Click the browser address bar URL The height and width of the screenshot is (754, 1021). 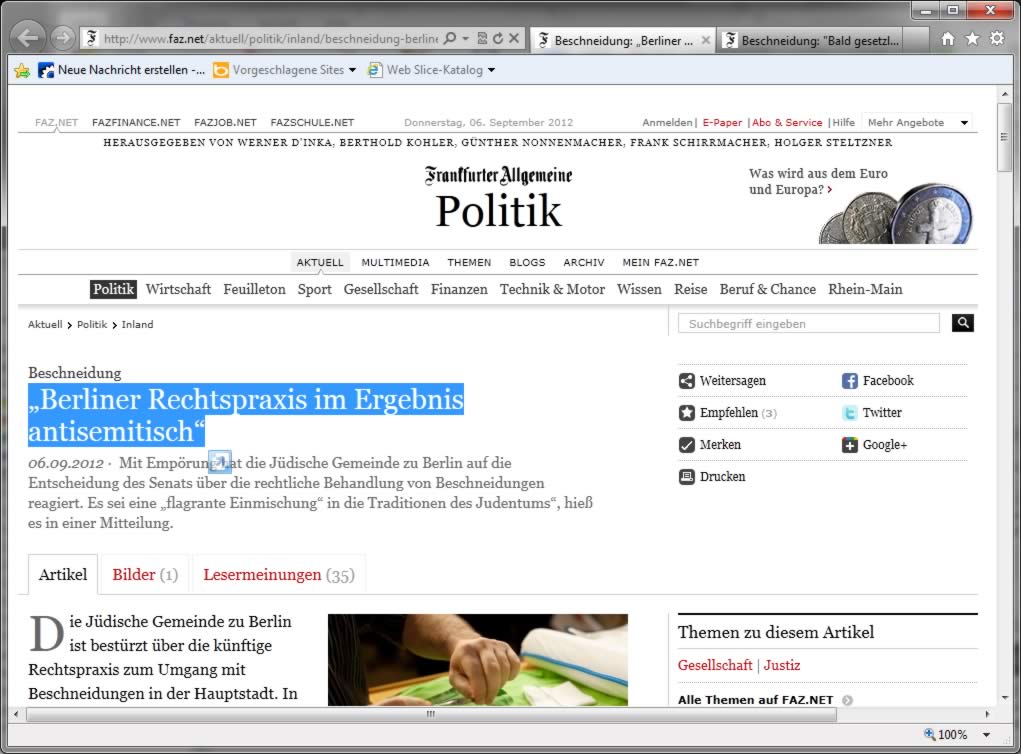click(x=271, y=38)
